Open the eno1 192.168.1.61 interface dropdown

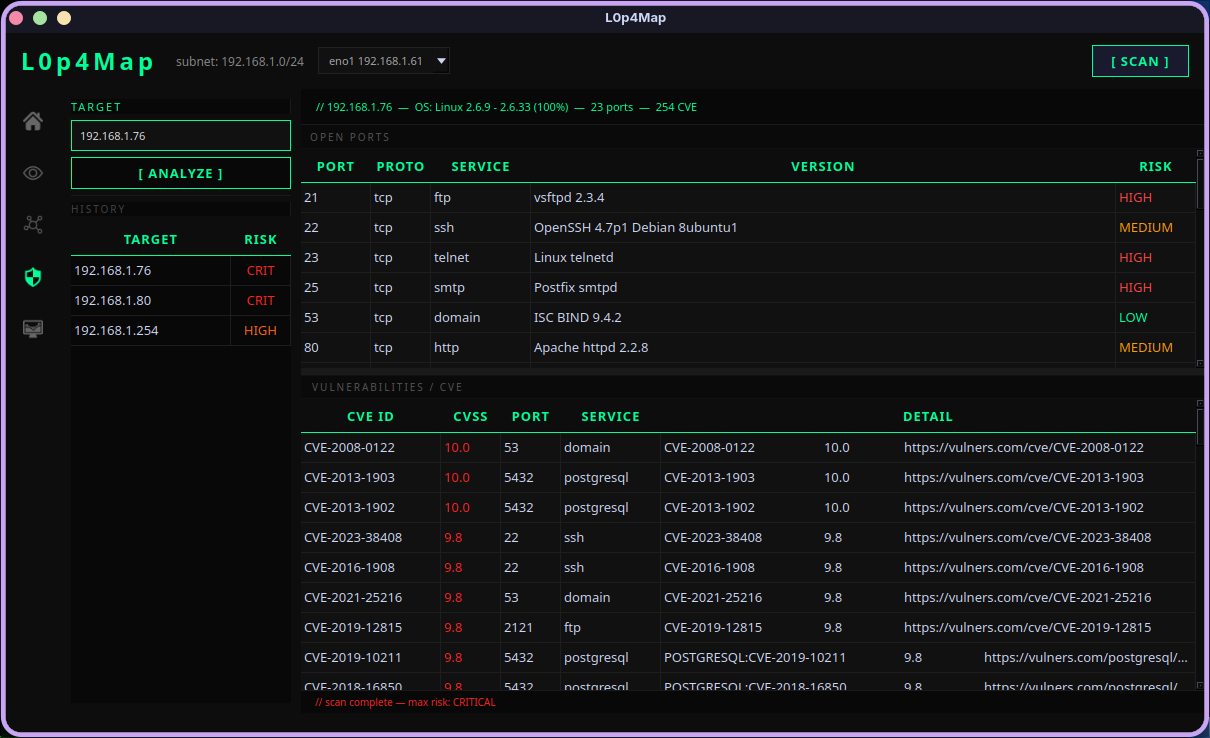point(384,61)
